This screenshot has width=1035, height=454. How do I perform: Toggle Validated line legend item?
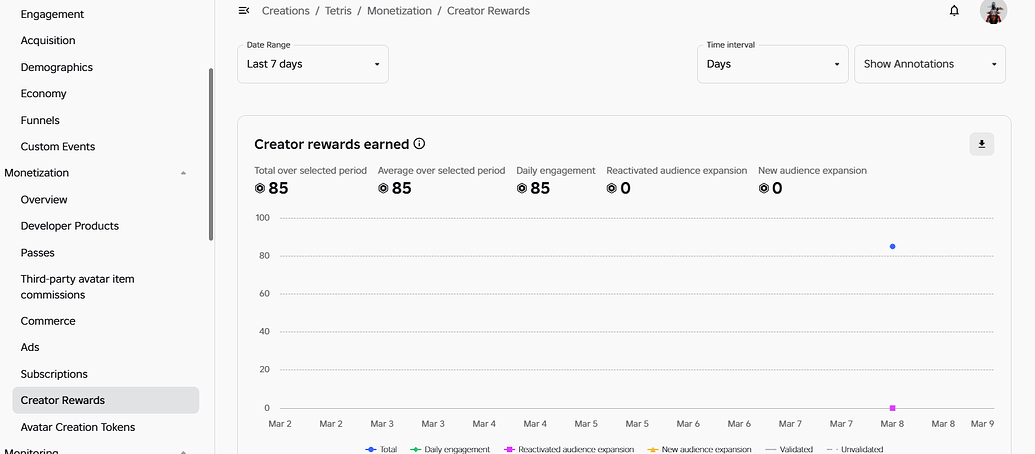click(x=788, y=449)
